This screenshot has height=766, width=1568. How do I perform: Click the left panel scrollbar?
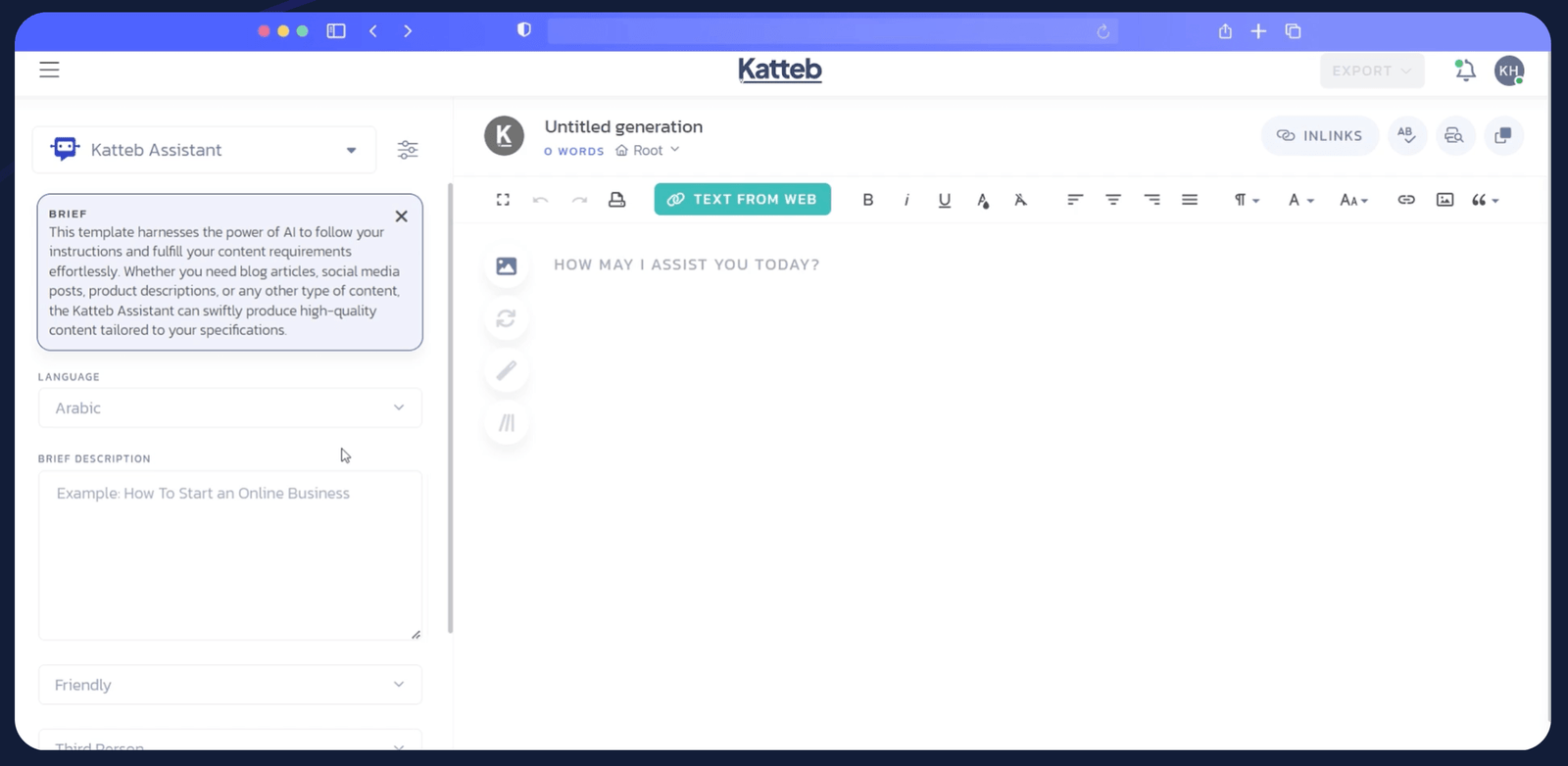[x=451, y=408]
